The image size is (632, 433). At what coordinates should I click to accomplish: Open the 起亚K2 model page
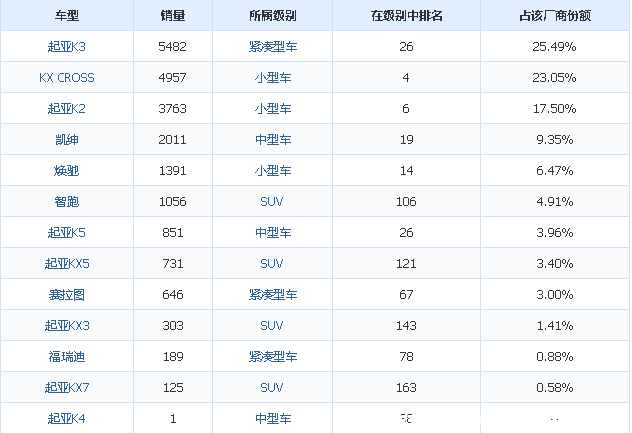point(67,108)
